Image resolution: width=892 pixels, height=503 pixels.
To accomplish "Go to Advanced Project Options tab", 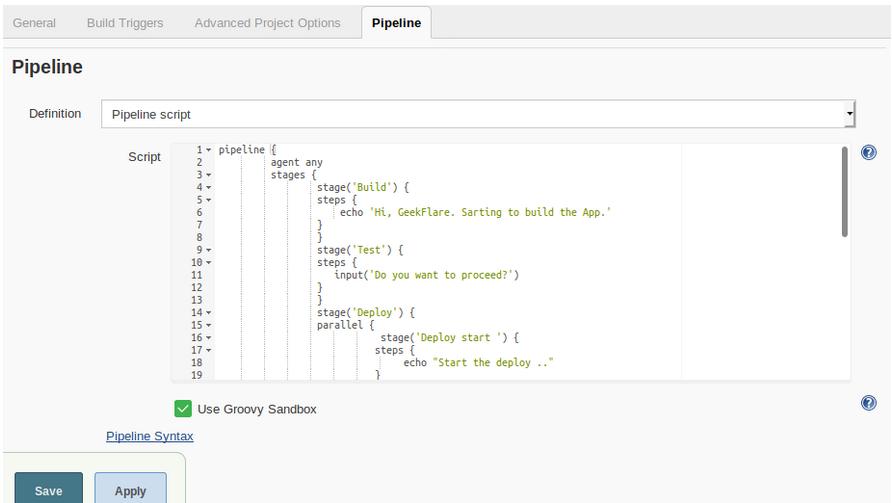I will point(267,23).
